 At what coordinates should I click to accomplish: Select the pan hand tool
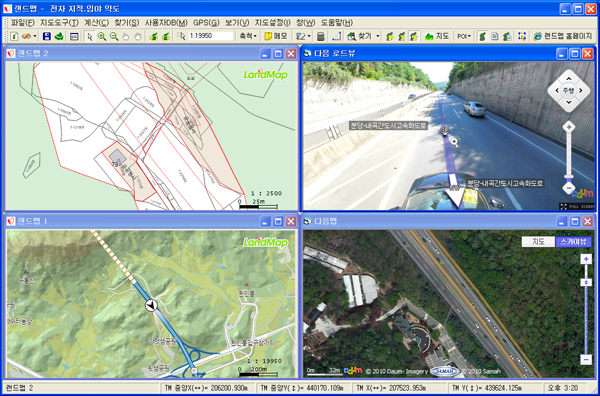tap(126, 36)
